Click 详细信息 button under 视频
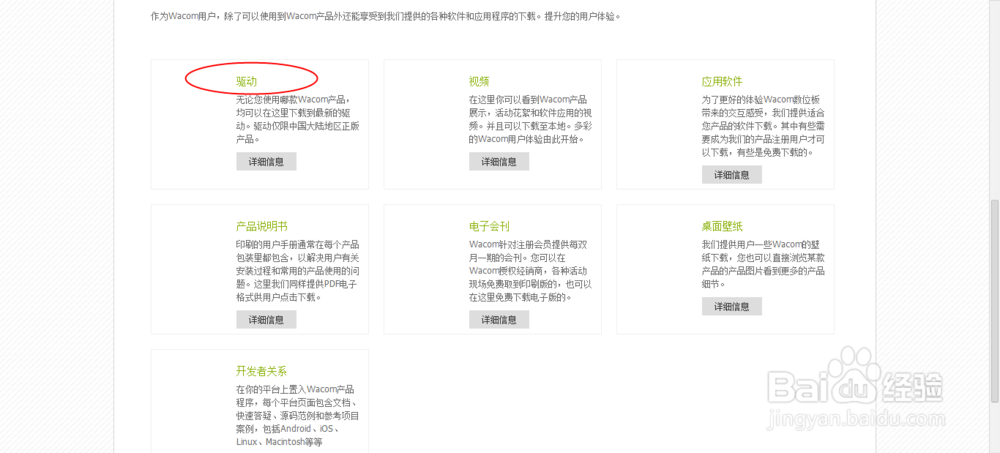The height and width of the screenshot is (453, 1000). point(499,161)
